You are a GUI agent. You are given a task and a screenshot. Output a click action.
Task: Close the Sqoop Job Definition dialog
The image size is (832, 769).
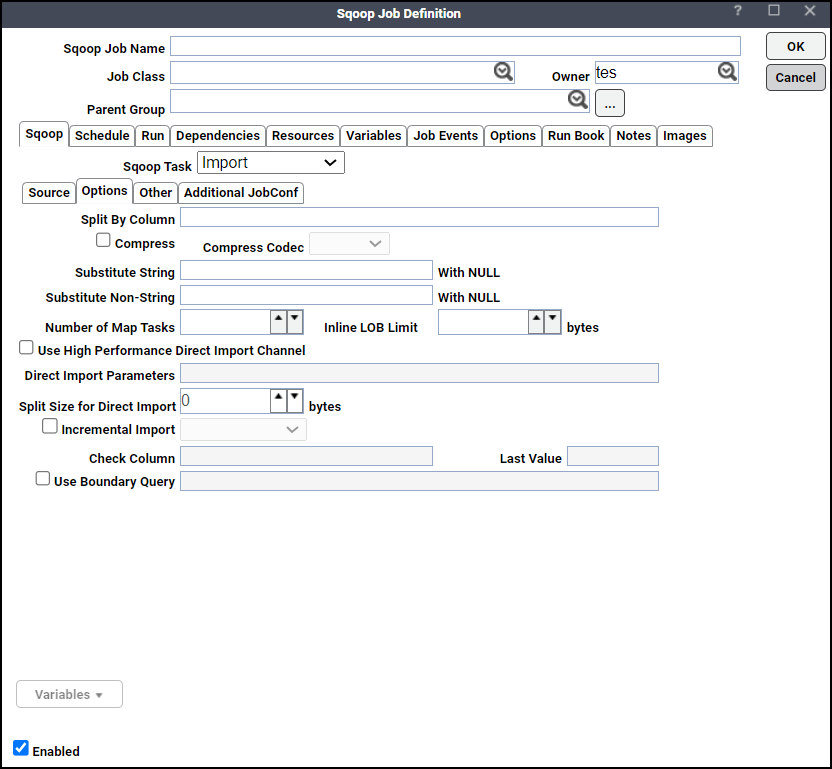click(x=810, y=11)
